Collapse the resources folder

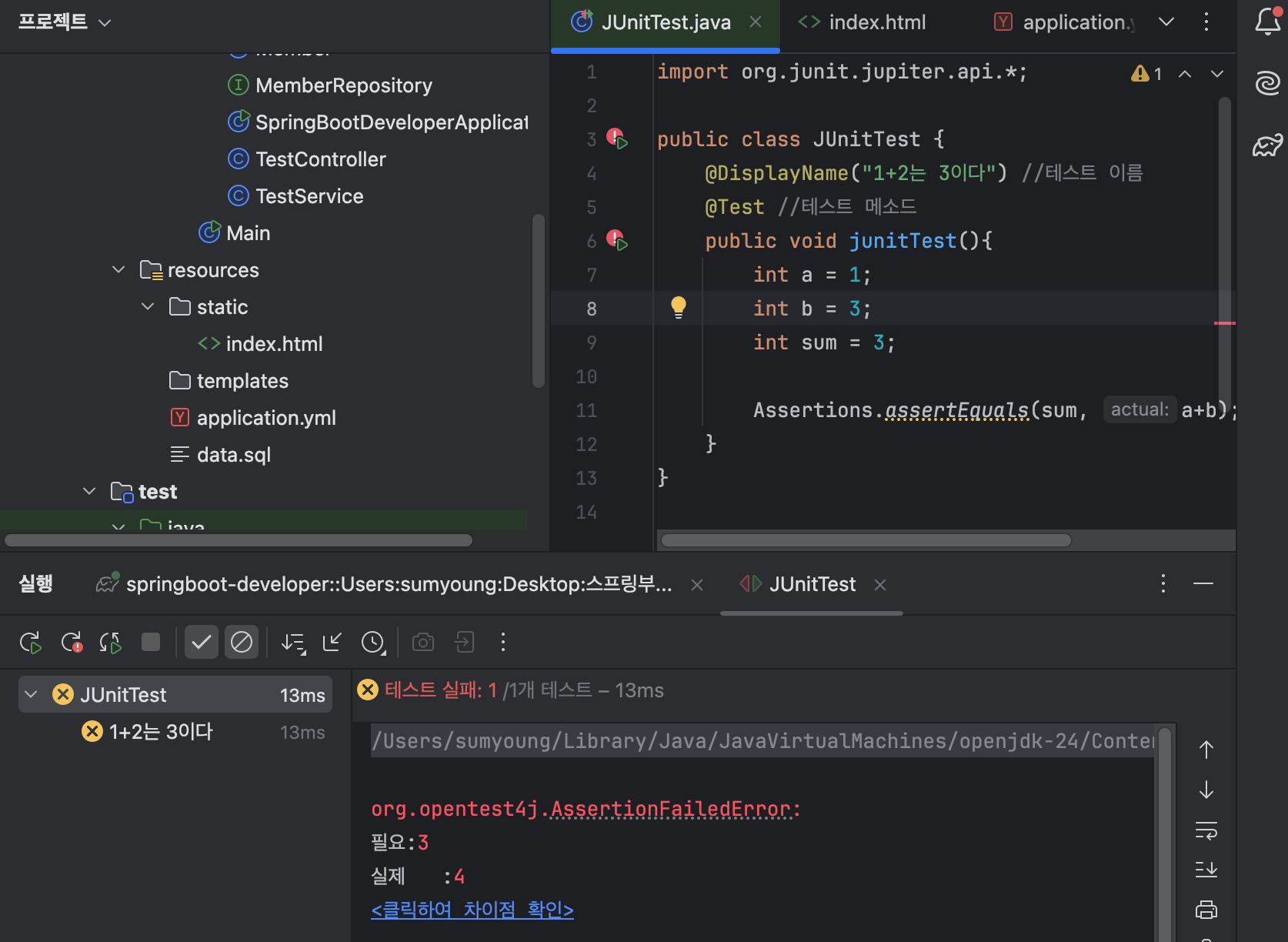point(118,269)
